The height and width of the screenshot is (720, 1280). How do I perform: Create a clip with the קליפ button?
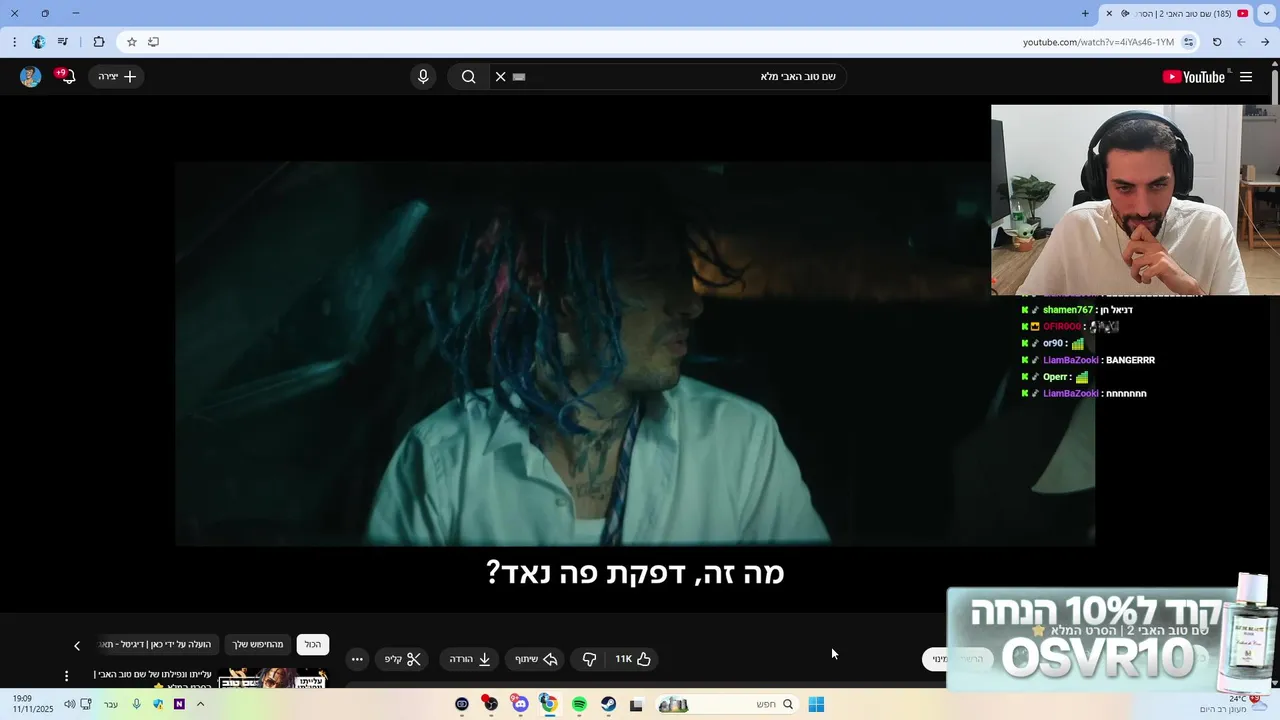403,659
